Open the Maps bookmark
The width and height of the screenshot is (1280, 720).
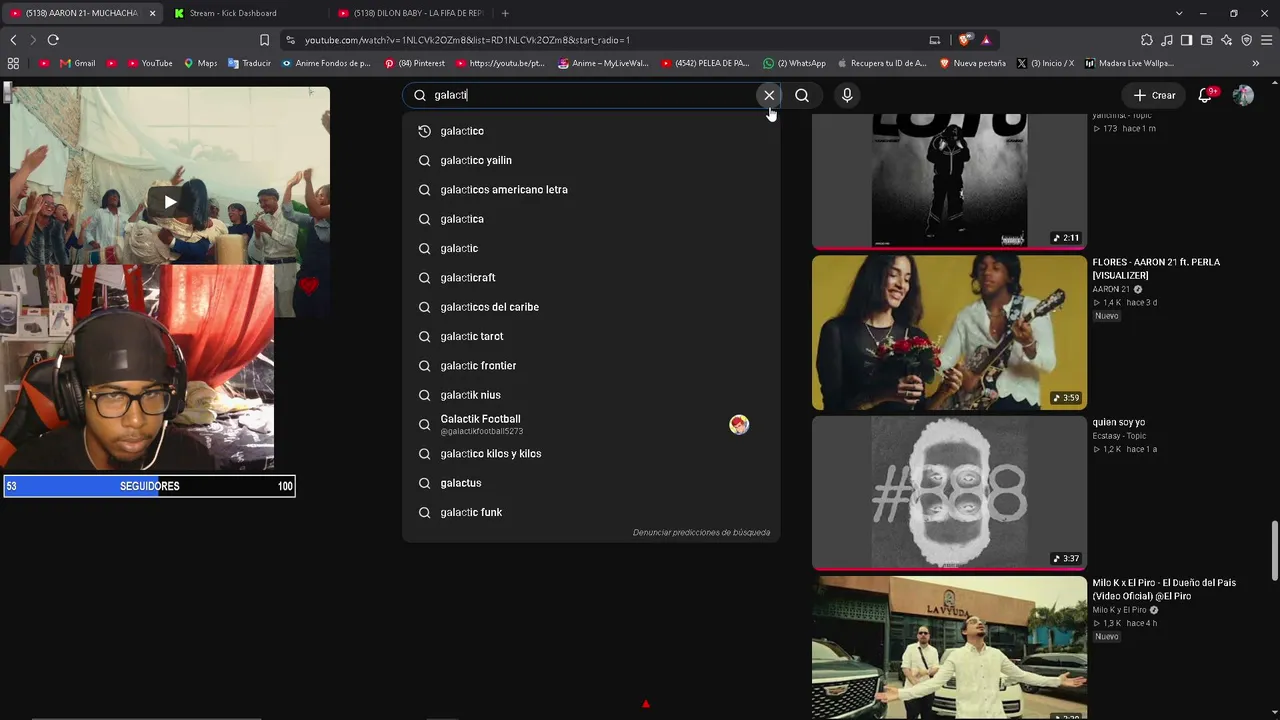pyautogui.click(x=199, y=63)
